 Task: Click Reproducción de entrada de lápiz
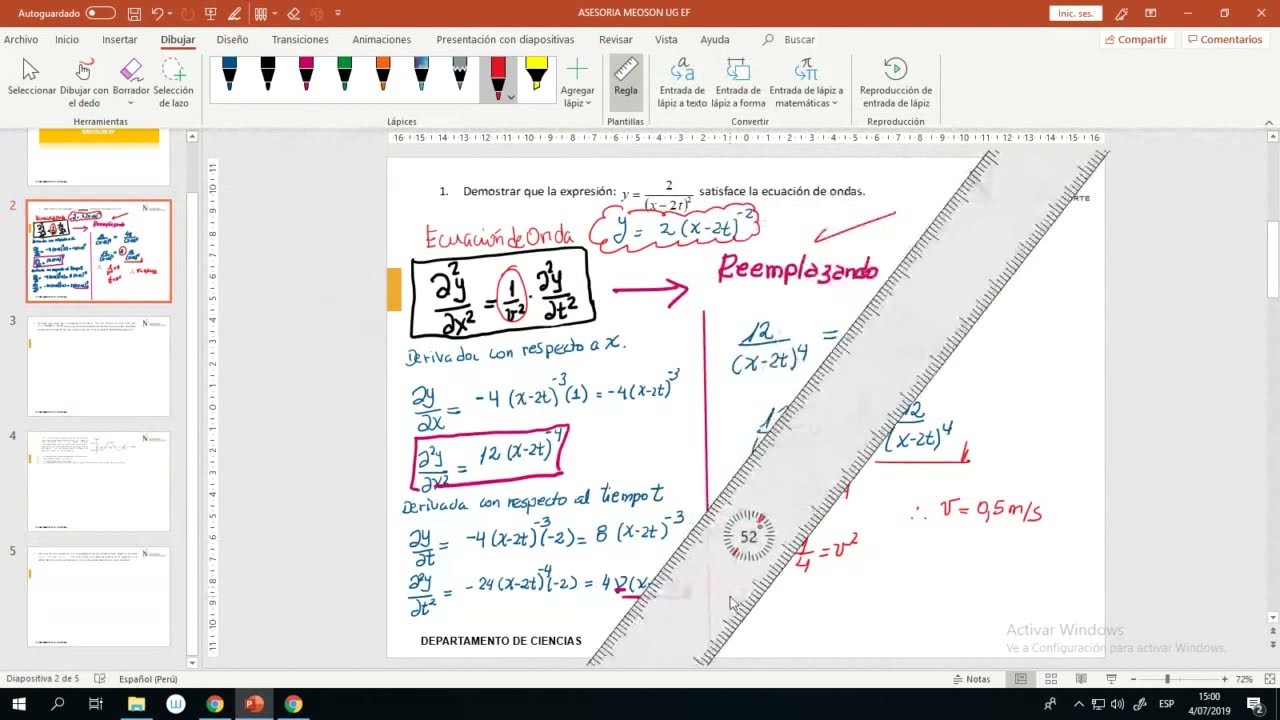pyautogui.click(x=896, y=82)
